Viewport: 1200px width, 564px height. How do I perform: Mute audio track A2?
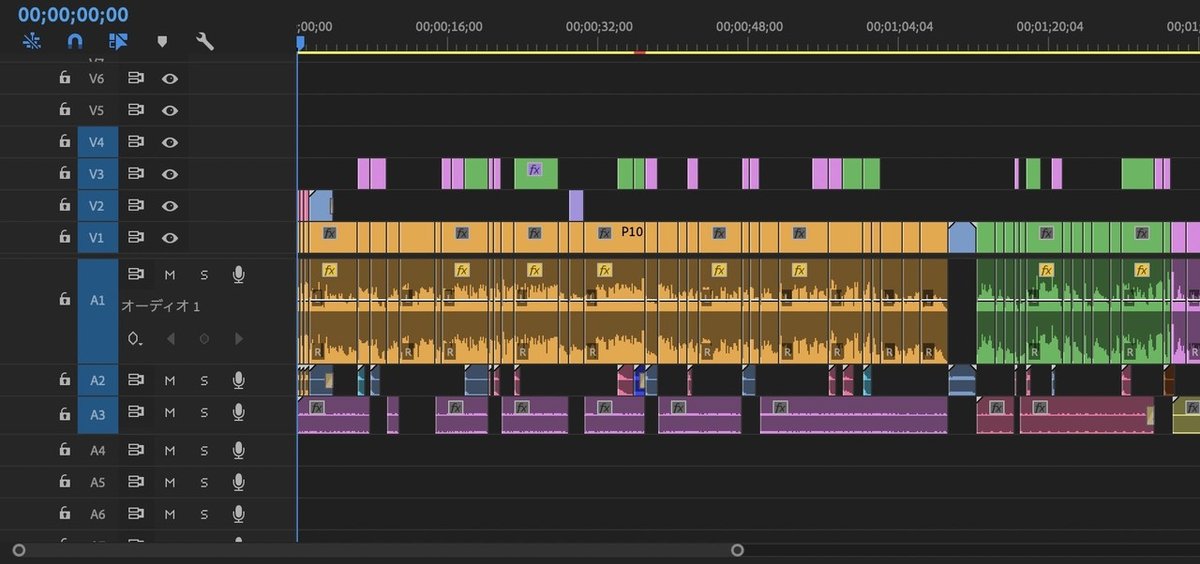coord(170,380)
